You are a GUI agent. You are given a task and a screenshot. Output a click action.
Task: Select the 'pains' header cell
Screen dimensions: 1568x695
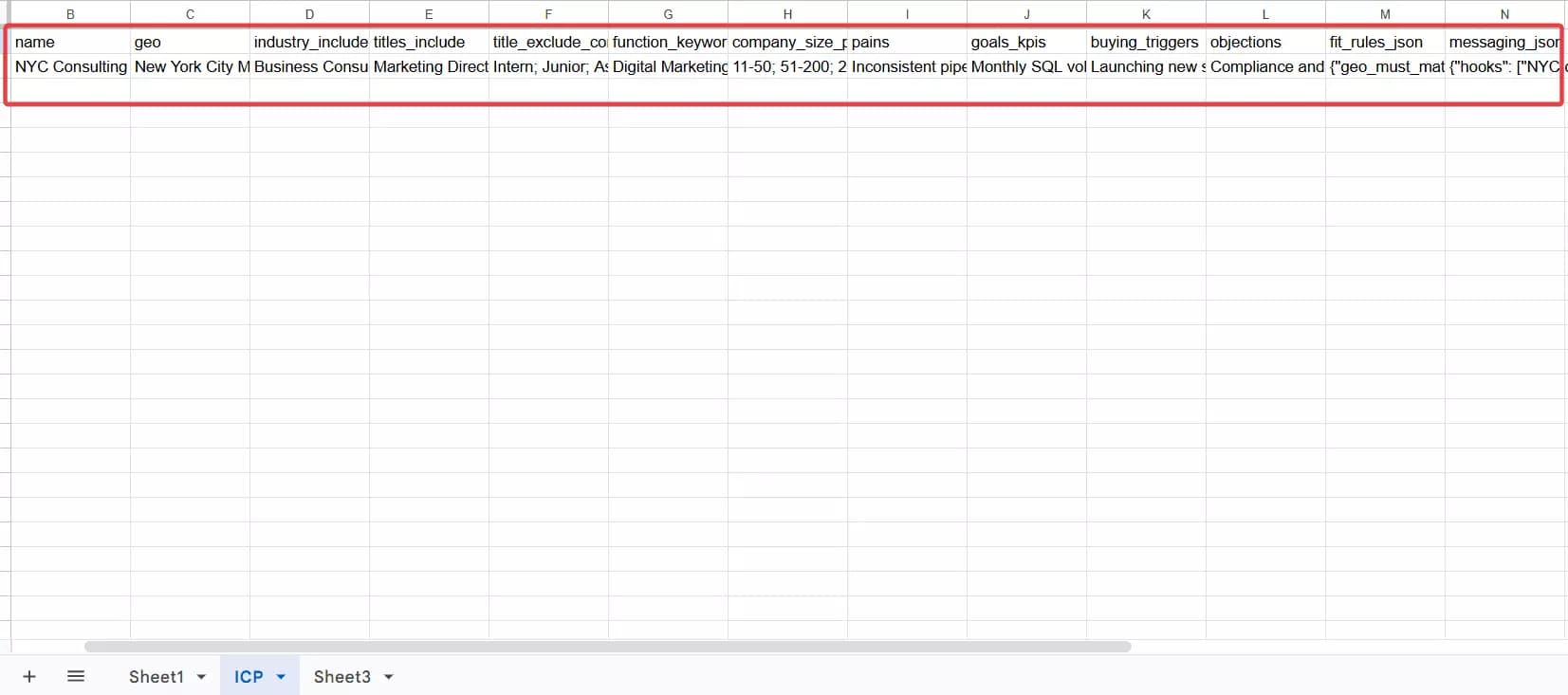[907, 42]
